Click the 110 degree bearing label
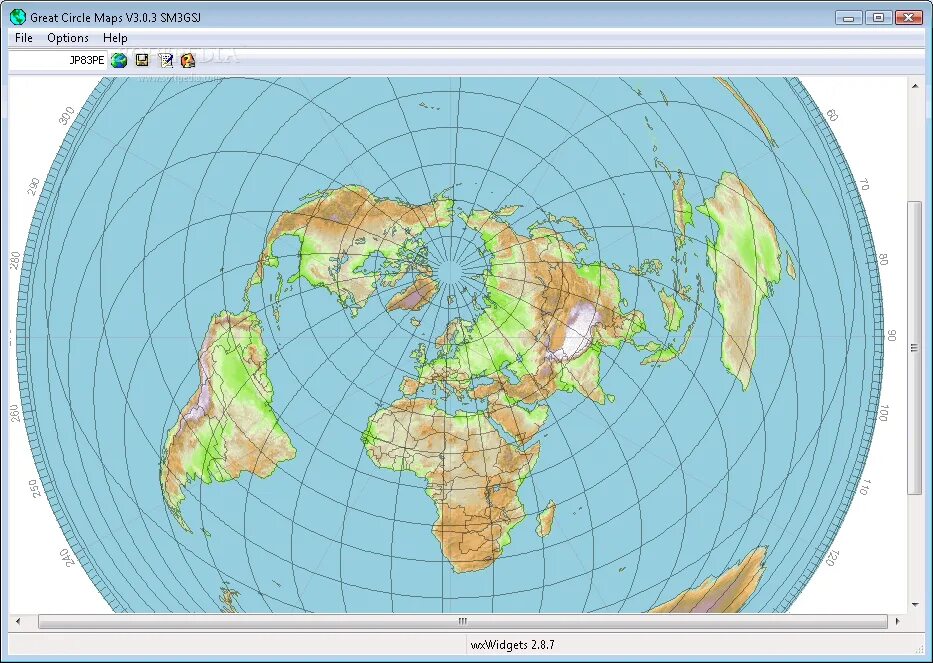The width and height of the screenshot is (933, 663). (864, 487)
